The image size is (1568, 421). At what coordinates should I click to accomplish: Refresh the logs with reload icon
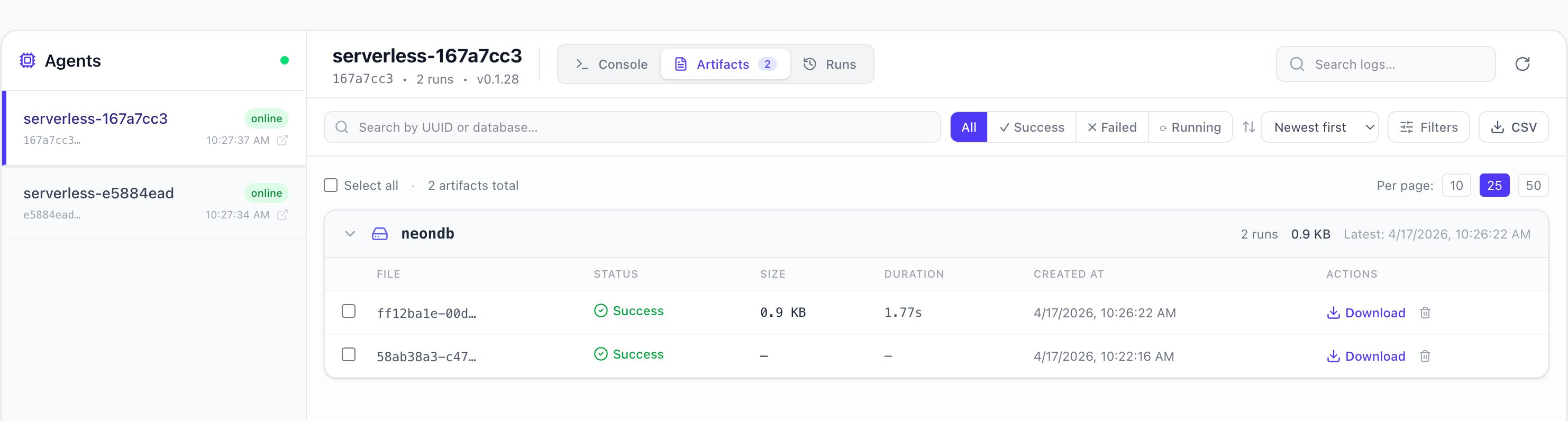(x=1522, y=64)
